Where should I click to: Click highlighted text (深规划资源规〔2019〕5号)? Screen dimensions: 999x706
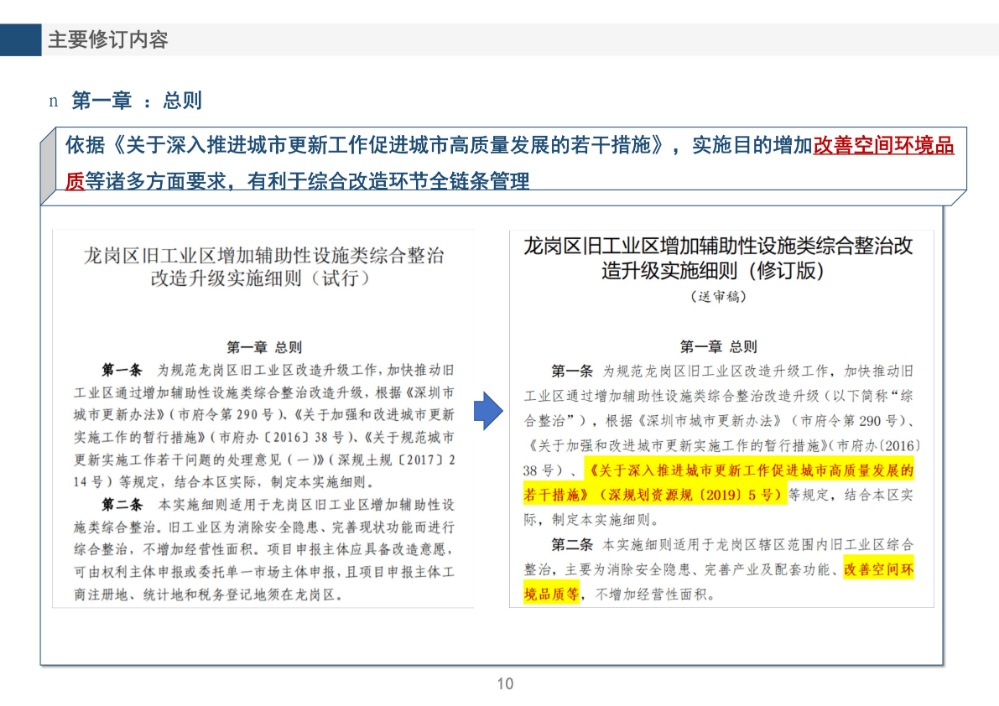pyautogui.click(x=691, y=495)
